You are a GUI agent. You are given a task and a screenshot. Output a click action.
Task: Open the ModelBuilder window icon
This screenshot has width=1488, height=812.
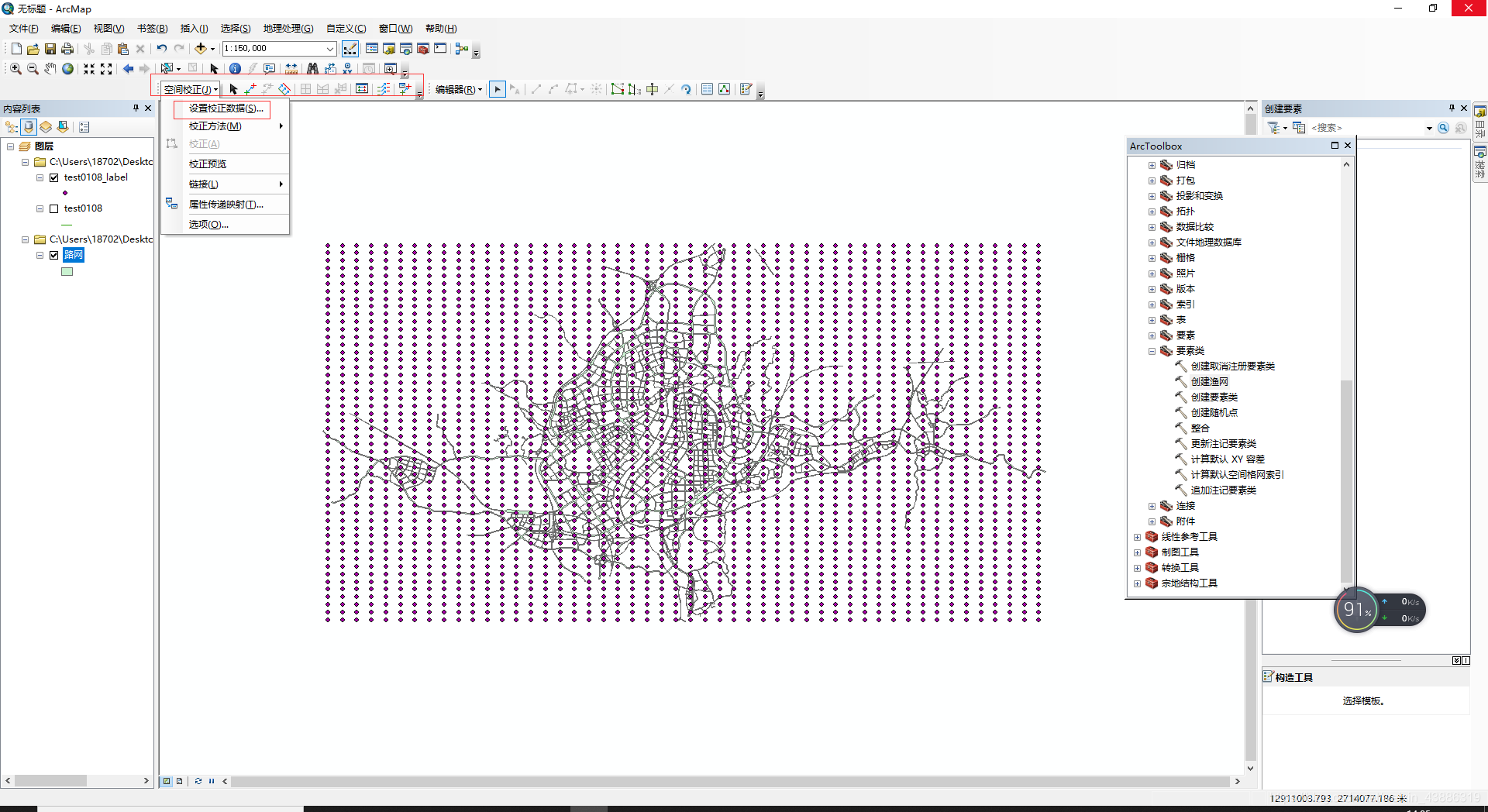click(x=462, y=49)
